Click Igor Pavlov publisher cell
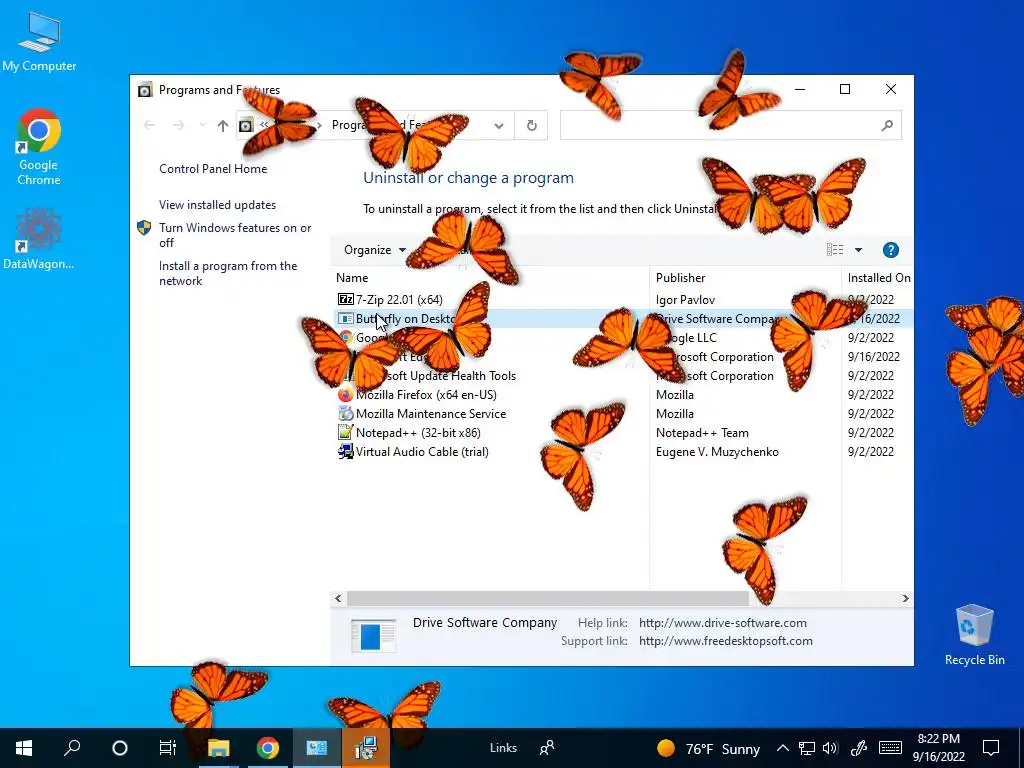This screenshot has width=1024, height=768. pyautogui.click(x=685, y=300)
